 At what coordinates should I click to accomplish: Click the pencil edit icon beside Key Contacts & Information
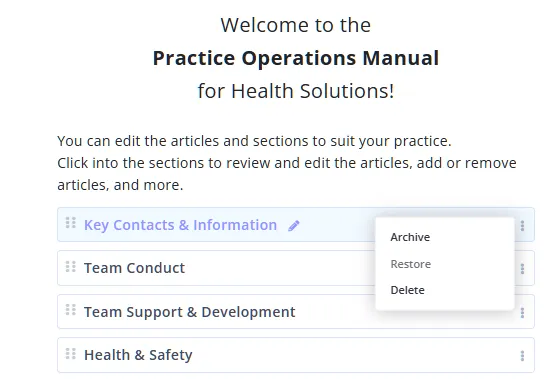coord(294,226)
